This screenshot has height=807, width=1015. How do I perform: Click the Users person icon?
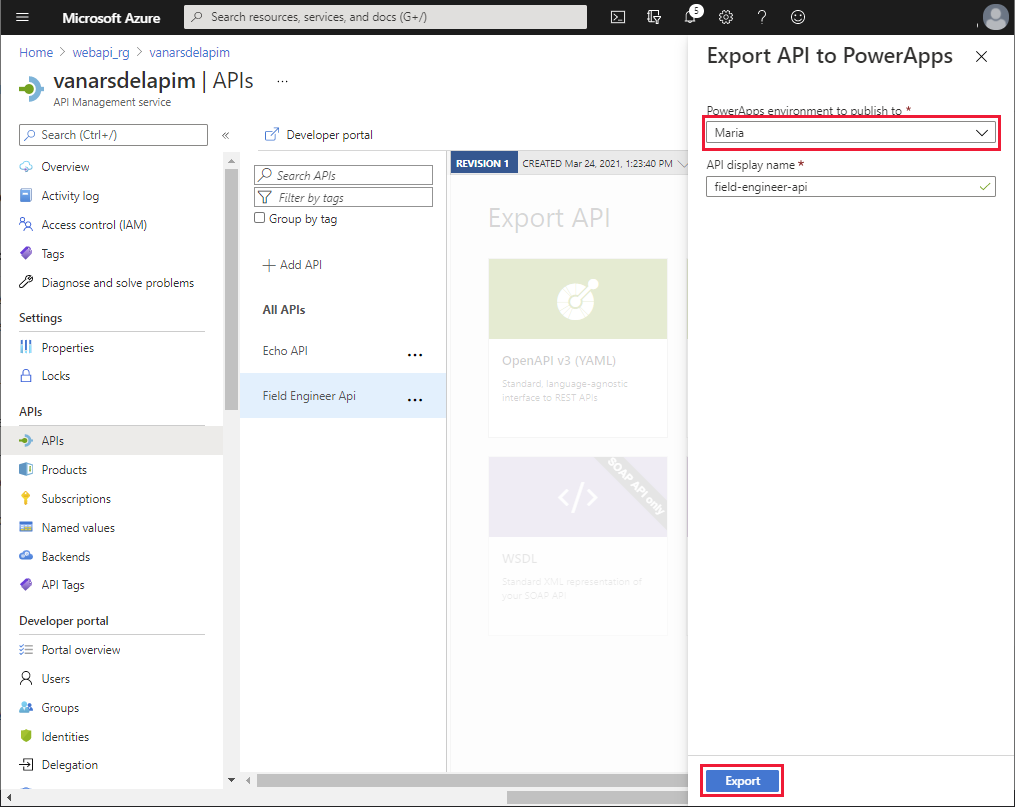tap(26, 678)
